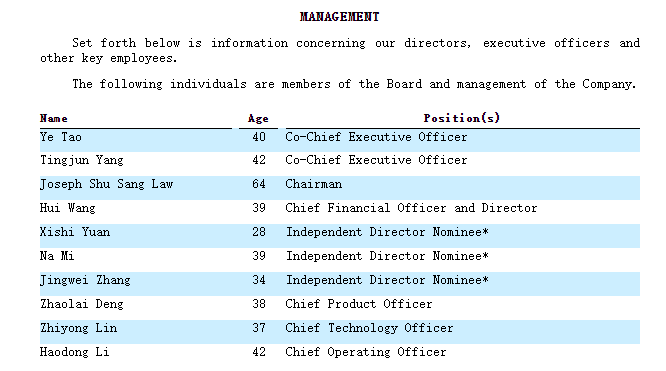Viewport: 666px width, 371px height.
Task: Click Chief Operating Officer text
Action: tap(366, 352)
